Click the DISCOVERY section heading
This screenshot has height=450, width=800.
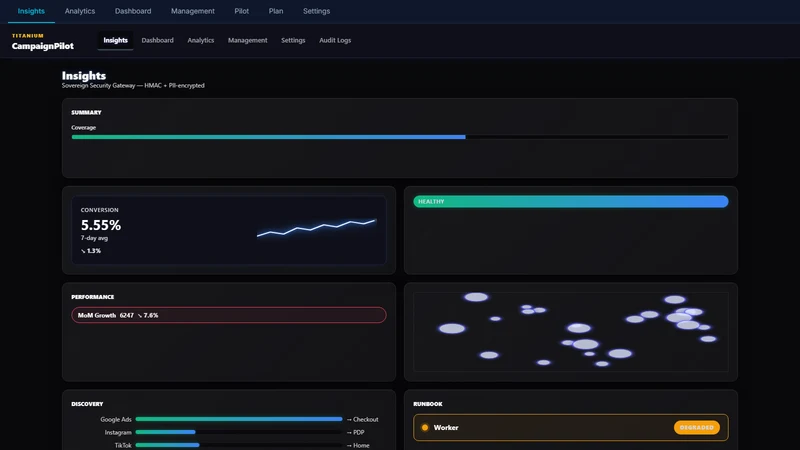click(x=87, y=404)
